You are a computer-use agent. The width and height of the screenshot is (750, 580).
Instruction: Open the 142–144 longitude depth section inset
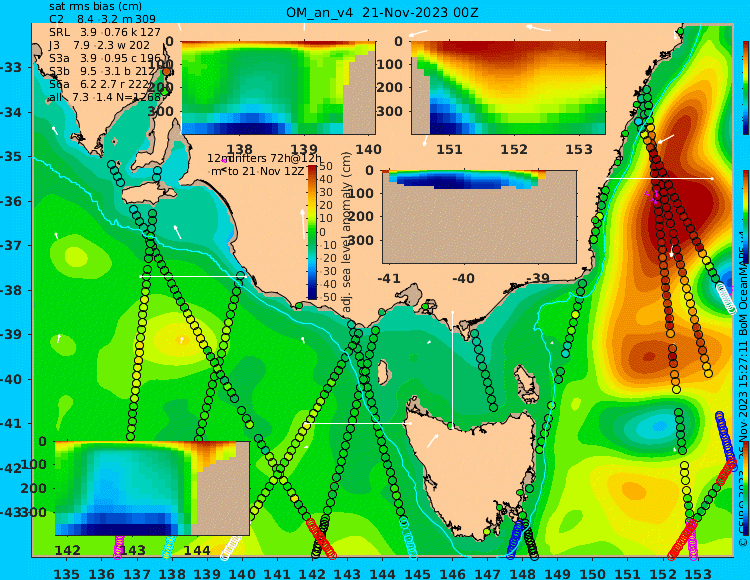point(152,488)
